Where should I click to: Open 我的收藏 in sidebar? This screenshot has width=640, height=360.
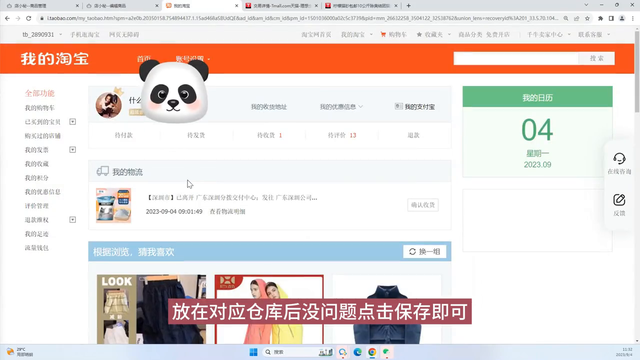tap(37, 164)
